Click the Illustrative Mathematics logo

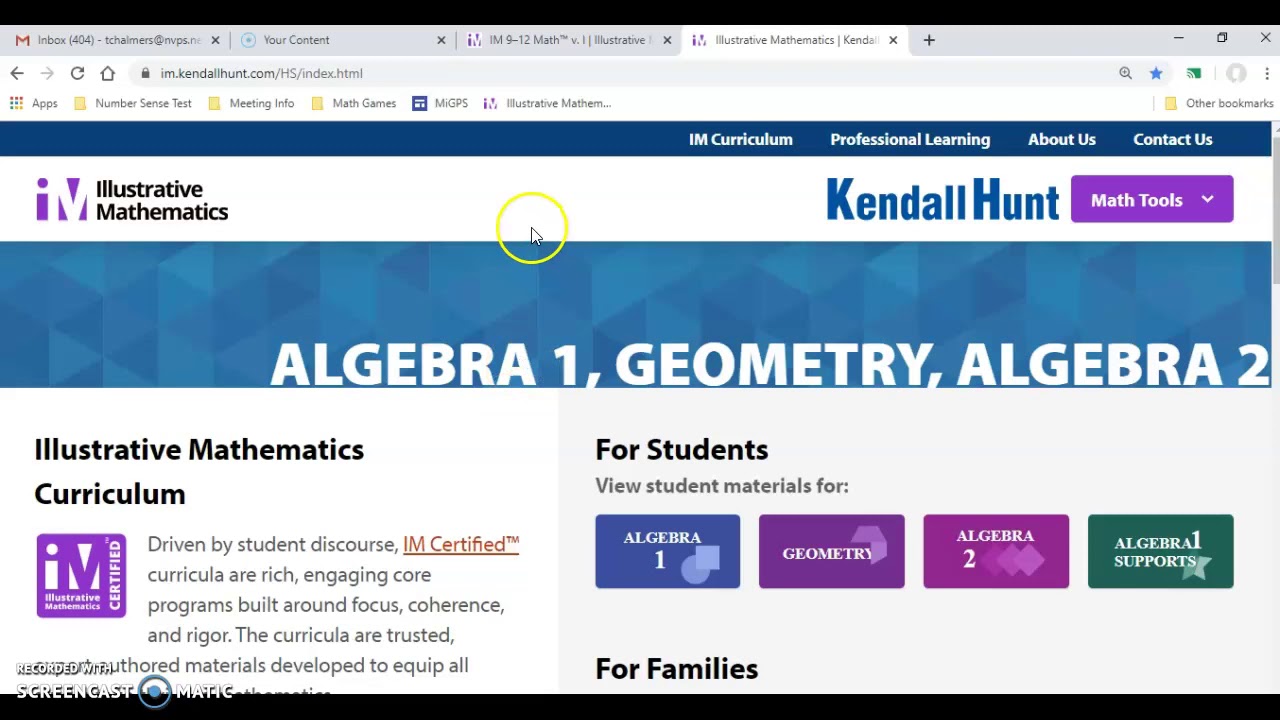132,200
